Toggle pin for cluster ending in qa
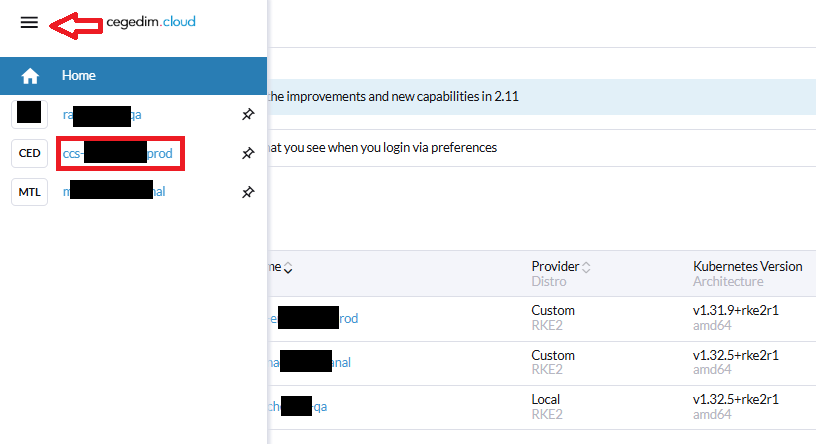This screenshot has height=444, width=816. point(248,116)
